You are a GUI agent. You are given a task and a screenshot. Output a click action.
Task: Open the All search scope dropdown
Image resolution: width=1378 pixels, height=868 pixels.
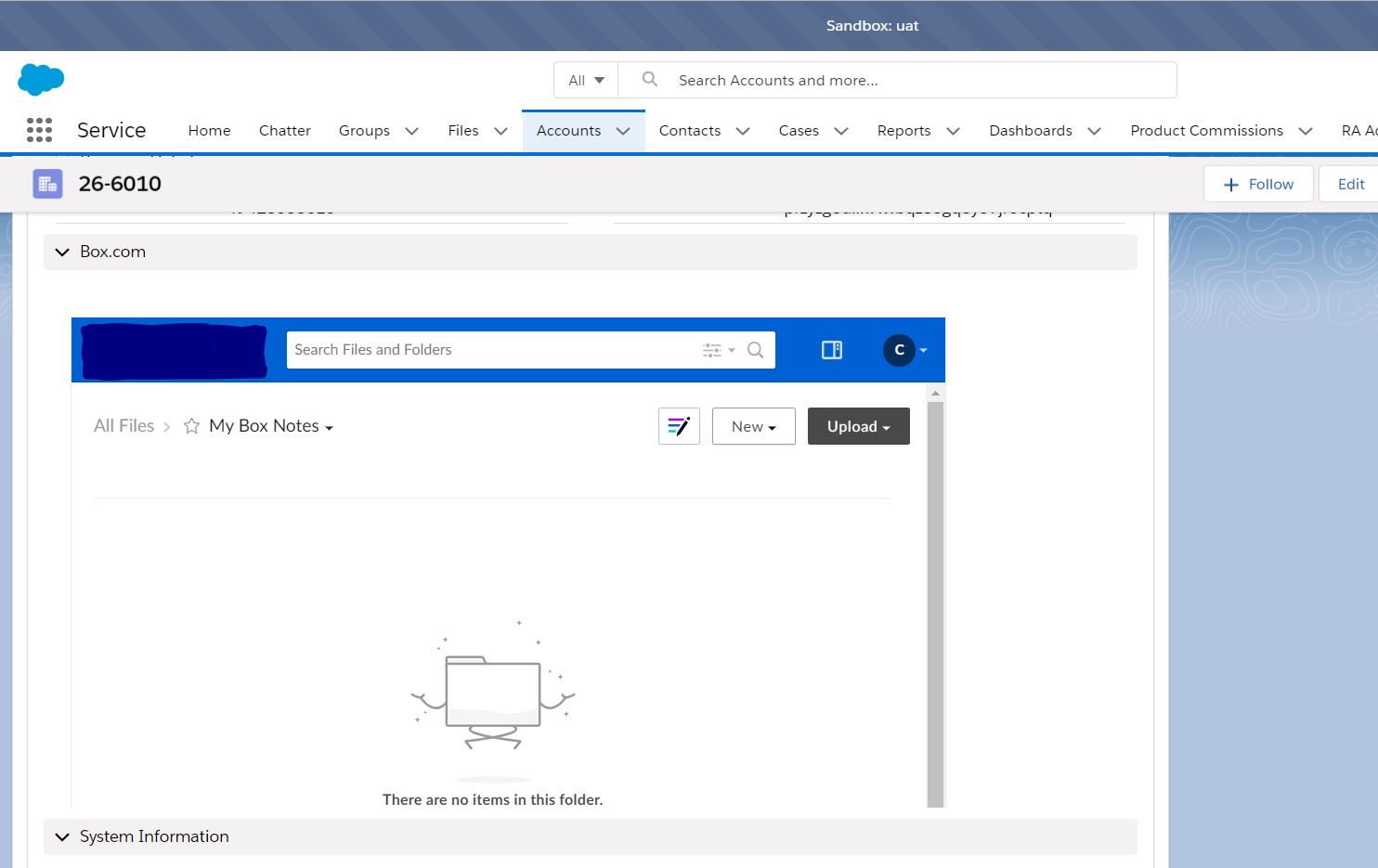point(586,81)
